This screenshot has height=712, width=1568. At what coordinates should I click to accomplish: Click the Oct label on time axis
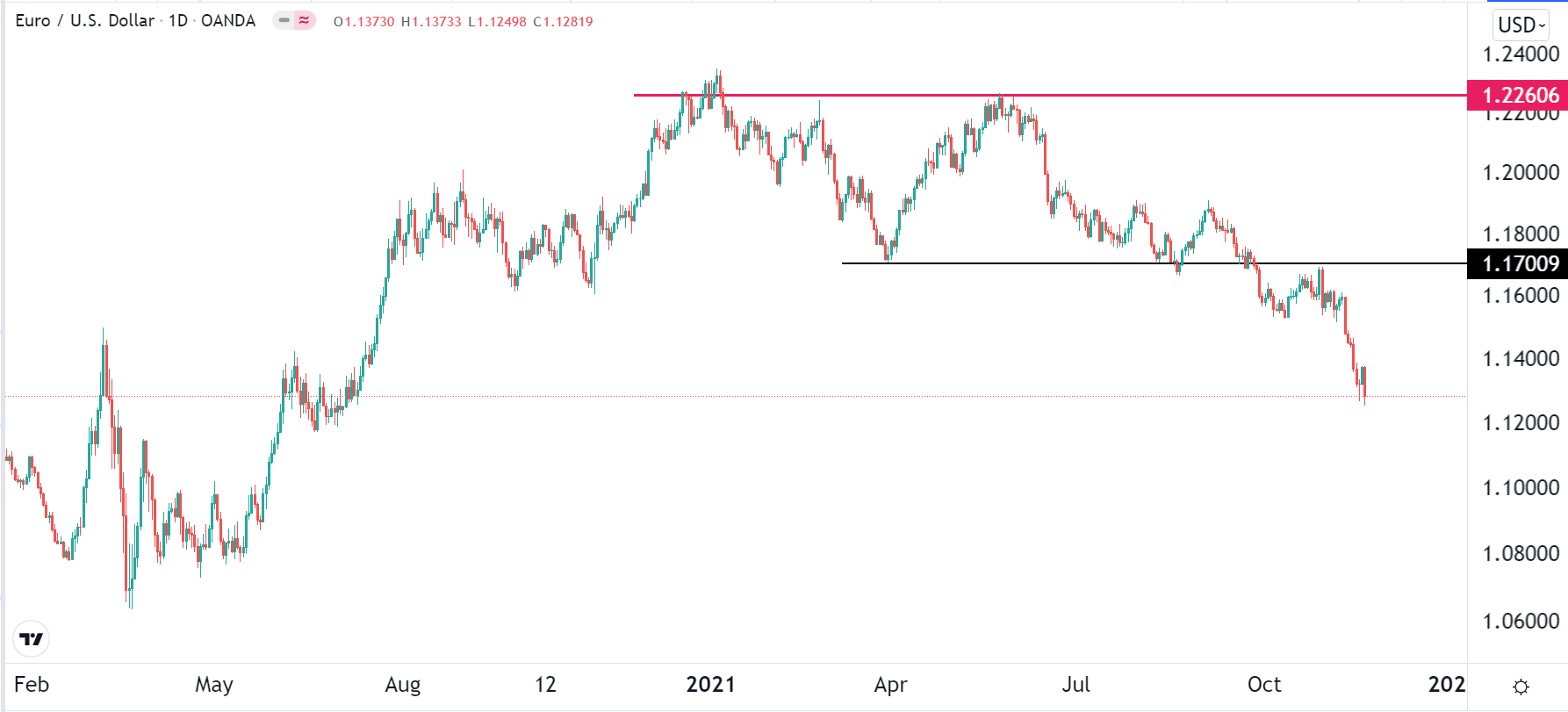1264,685
